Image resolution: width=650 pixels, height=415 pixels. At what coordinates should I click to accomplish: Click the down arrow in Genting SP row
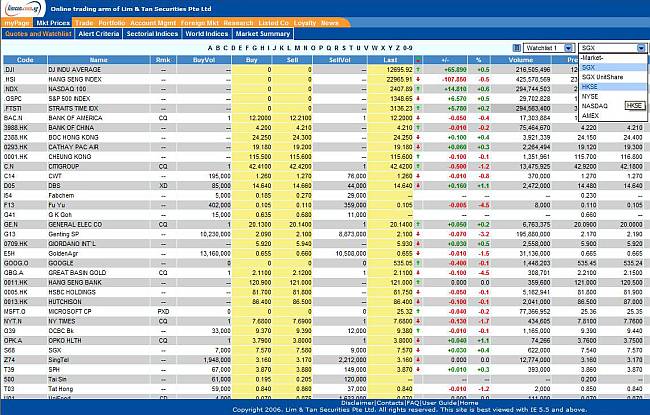(x=418, y=234)
